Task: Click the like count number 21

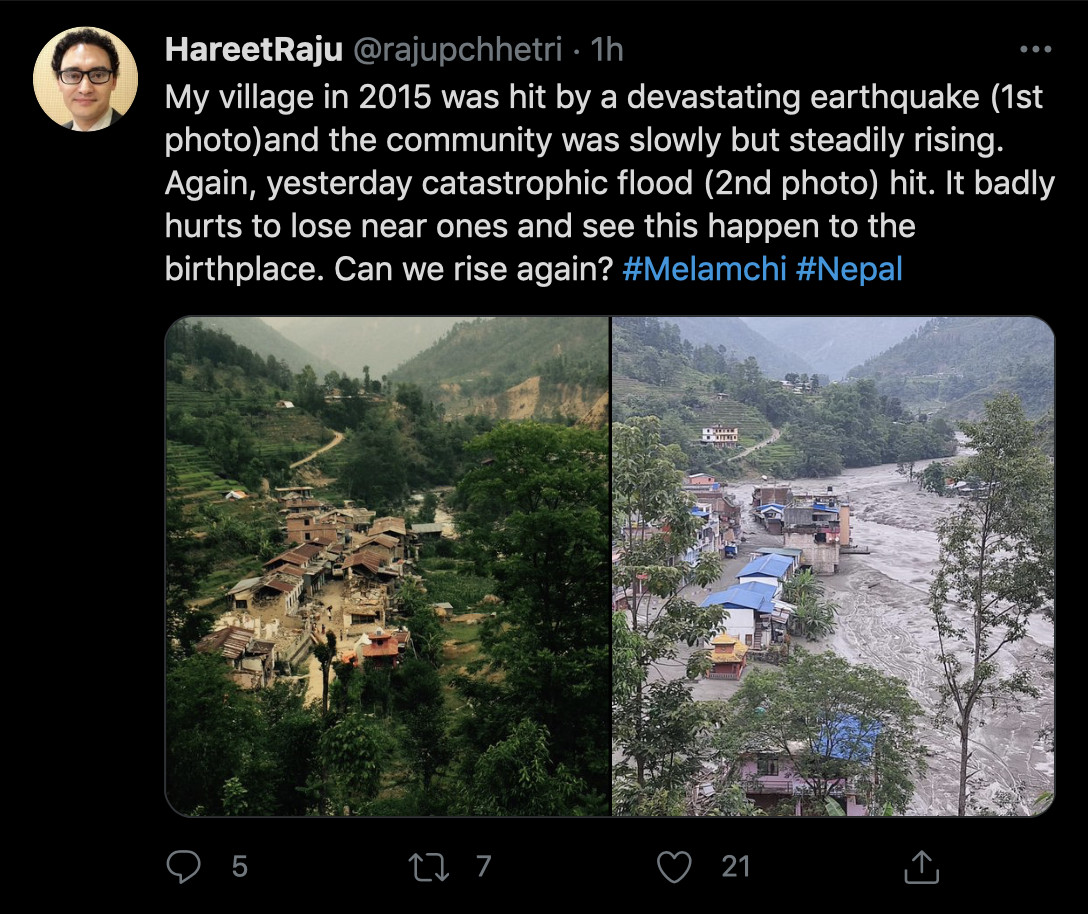Action: click(x=735, y=866)
